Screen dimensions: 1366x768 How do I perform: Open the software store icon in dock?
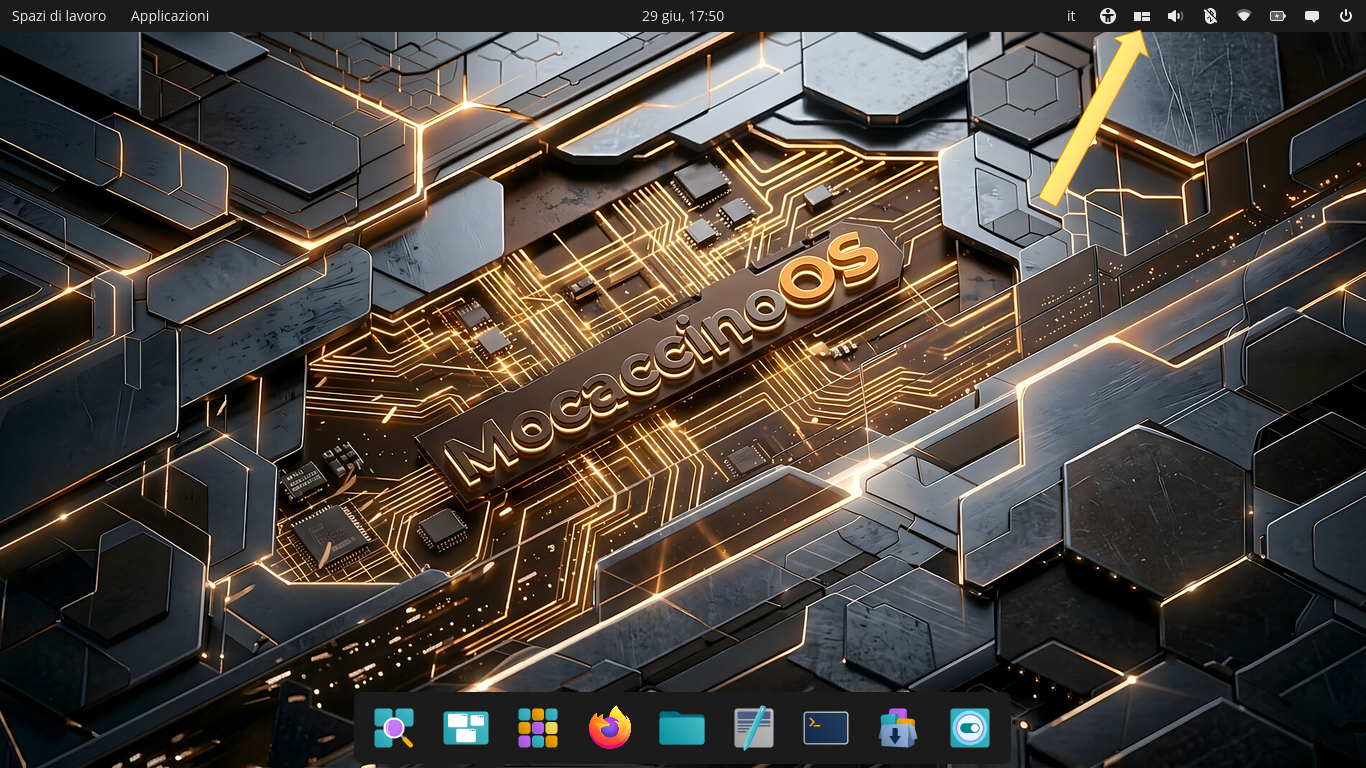[898, 728]
